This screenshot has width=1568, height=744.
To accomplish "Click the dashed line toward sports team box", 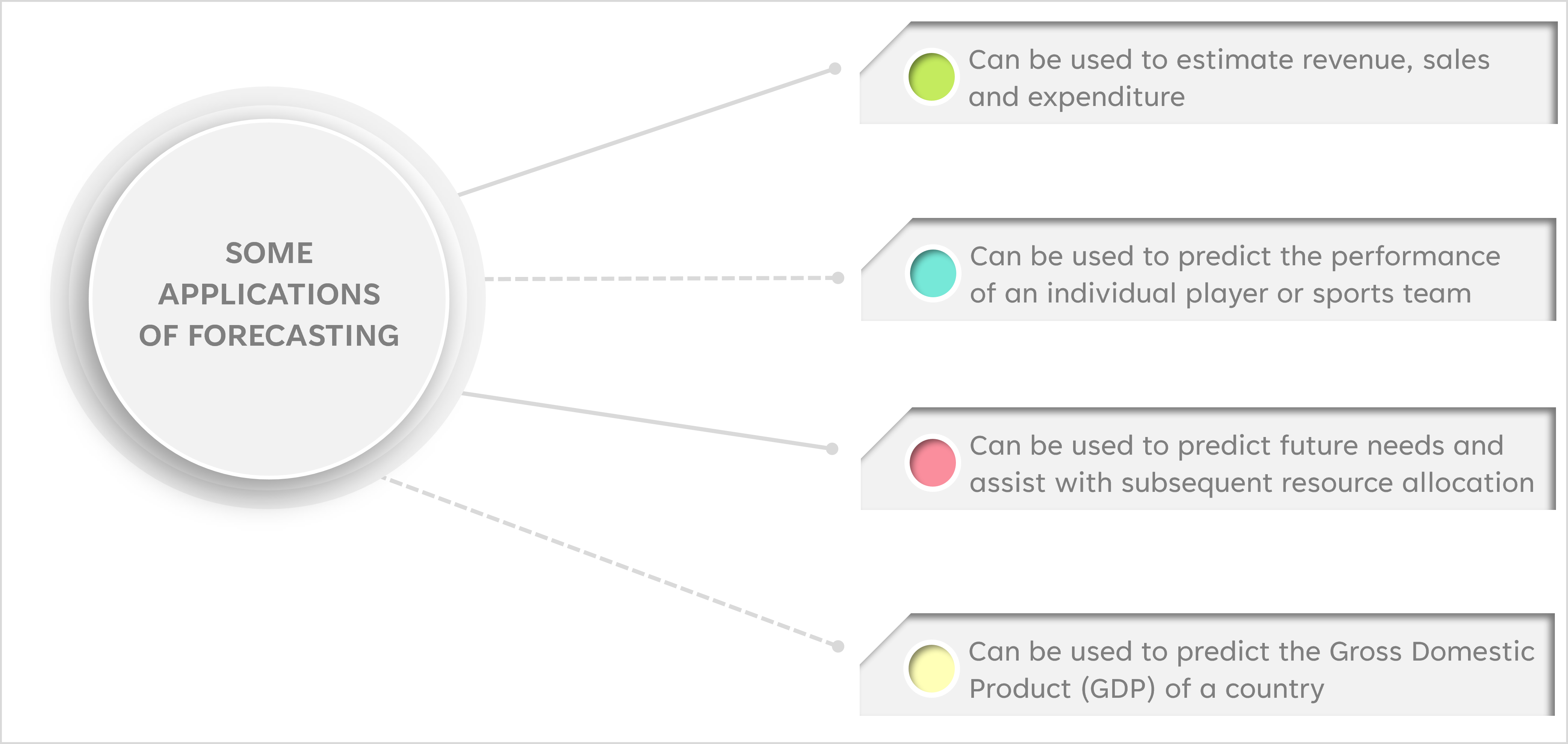I will pyautogui.click(x=661, y=278).
